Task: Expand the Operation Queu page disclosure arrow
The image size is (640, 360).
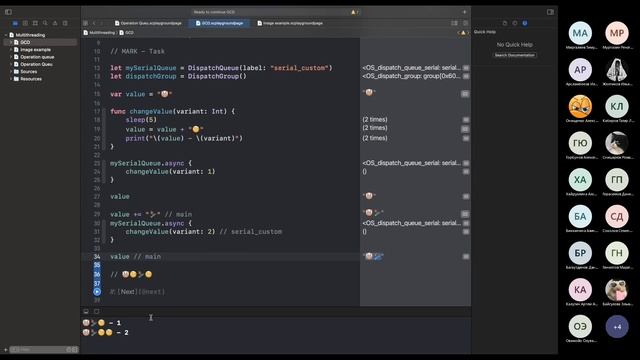Action: [x=11, y=64]
